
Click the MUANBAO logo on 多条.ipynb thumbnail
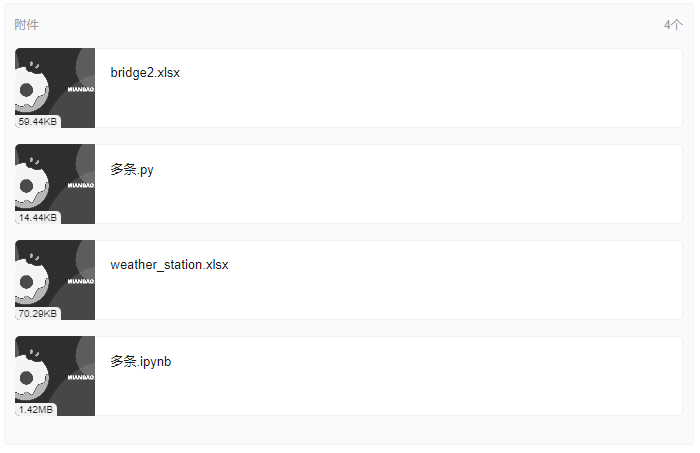click(x=81, y=377)
